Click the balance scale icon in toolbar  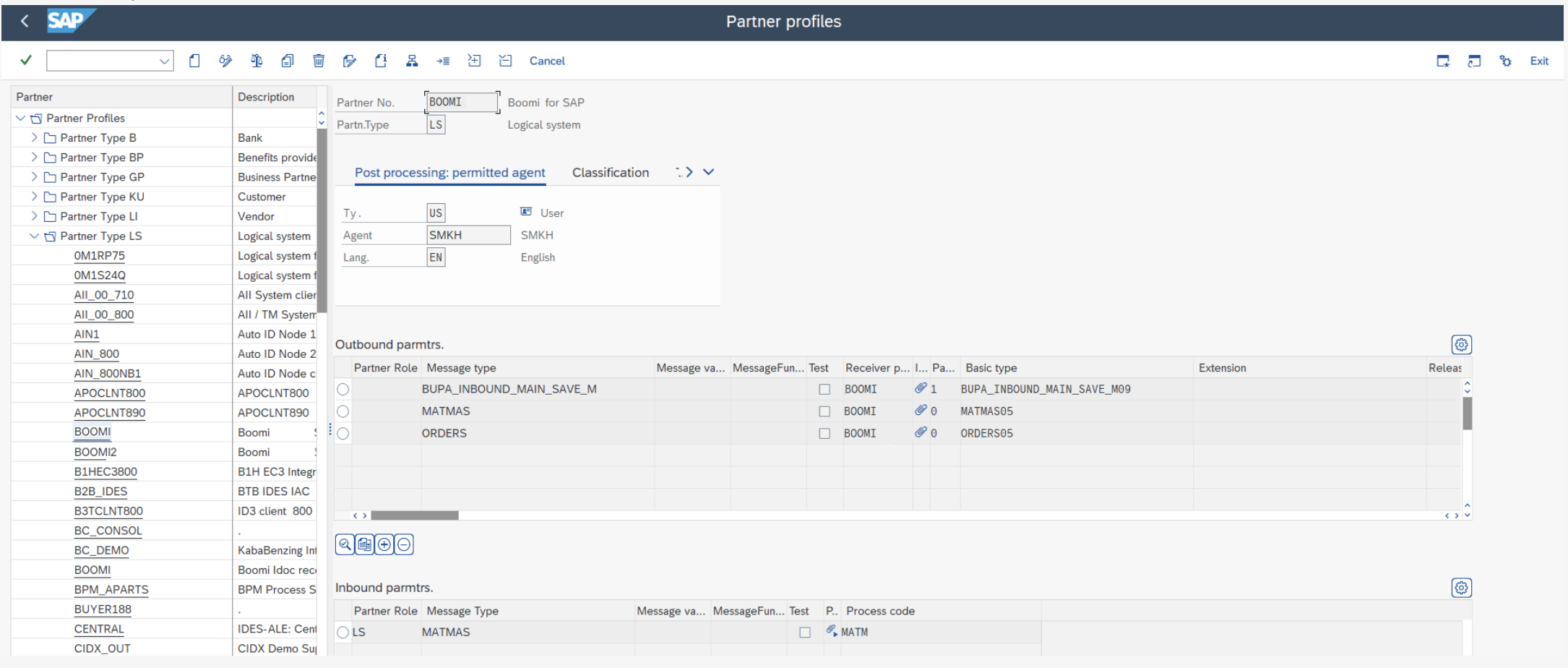[257, 61]
